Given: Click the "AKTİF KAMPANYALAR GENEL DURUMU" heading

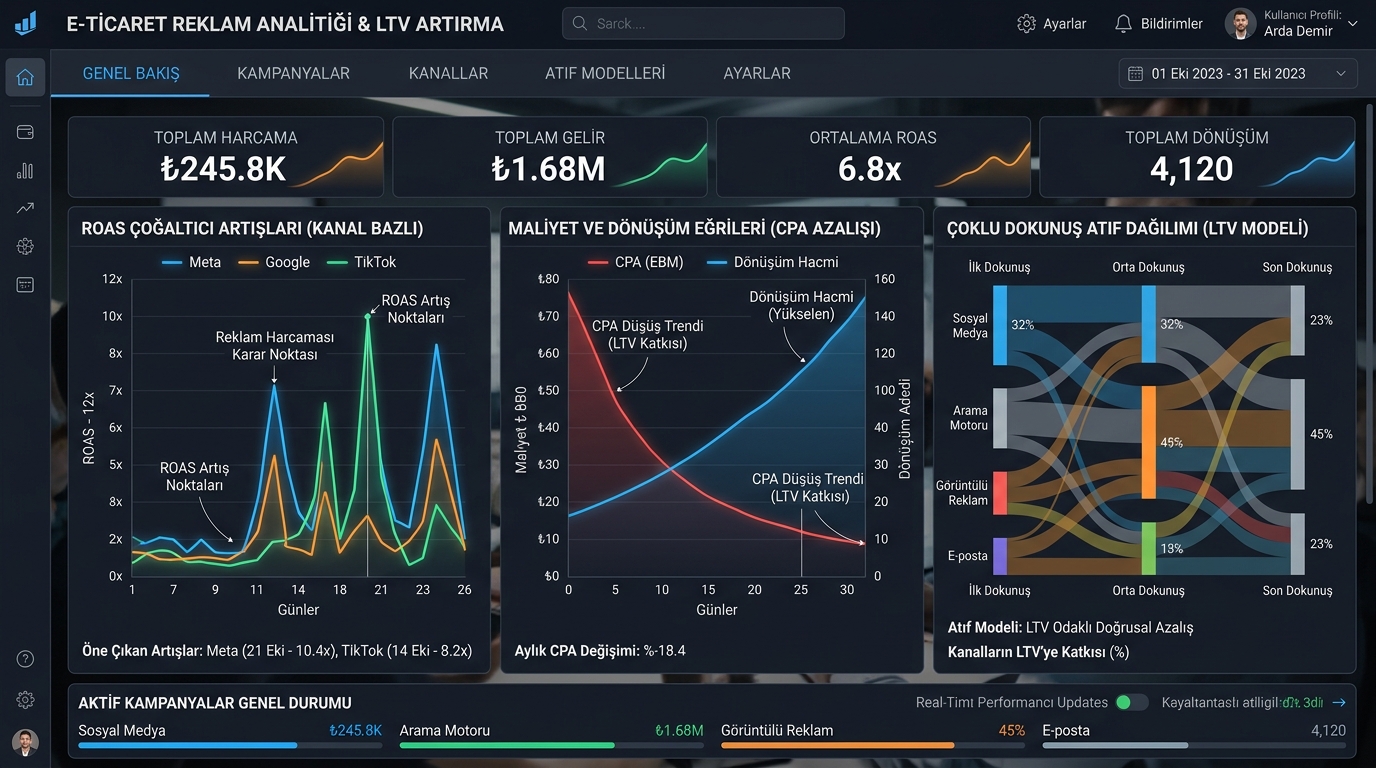Looking at the screenshot, I should [215, 703].
